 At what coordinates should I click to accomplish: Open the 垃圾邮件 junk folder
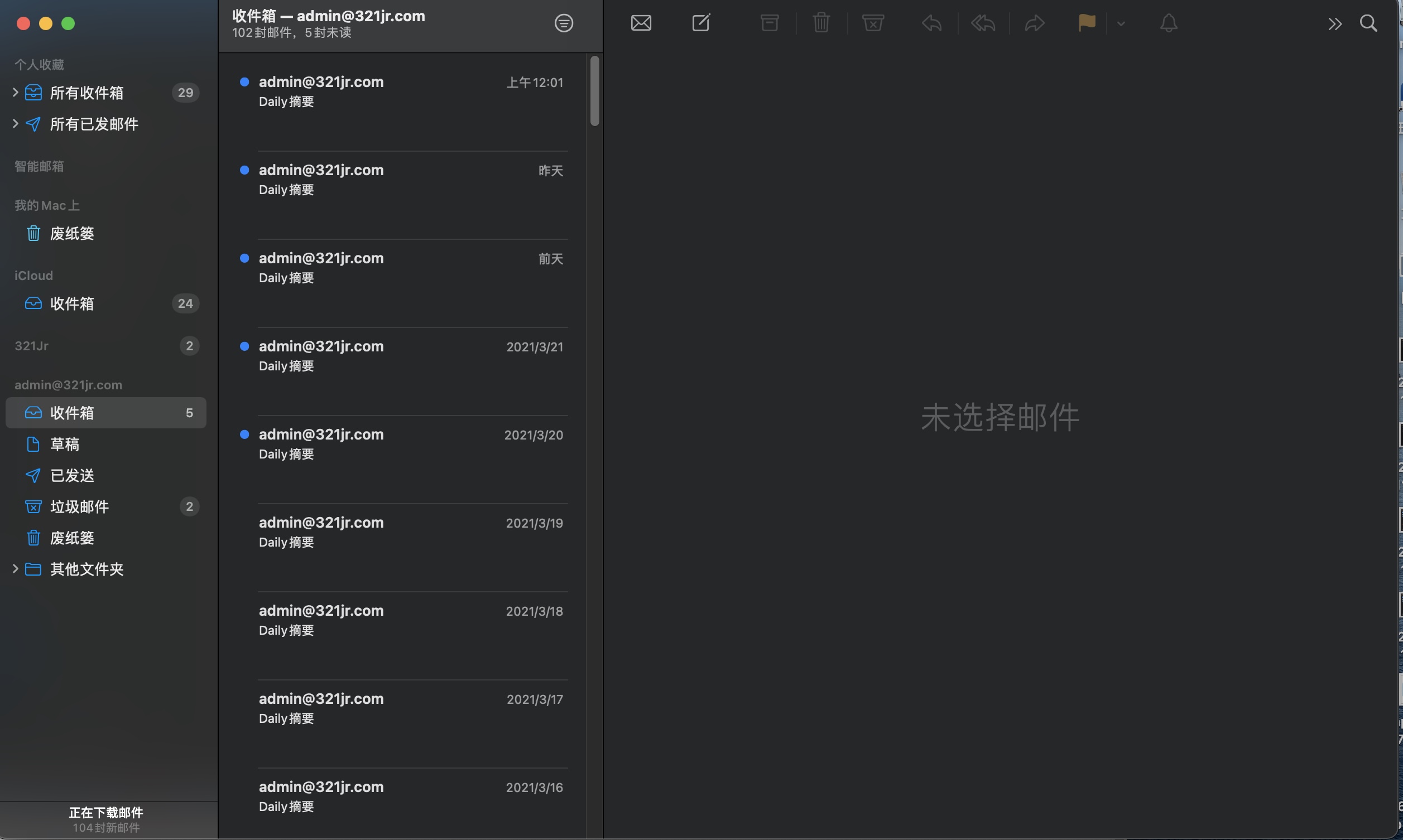106,506
